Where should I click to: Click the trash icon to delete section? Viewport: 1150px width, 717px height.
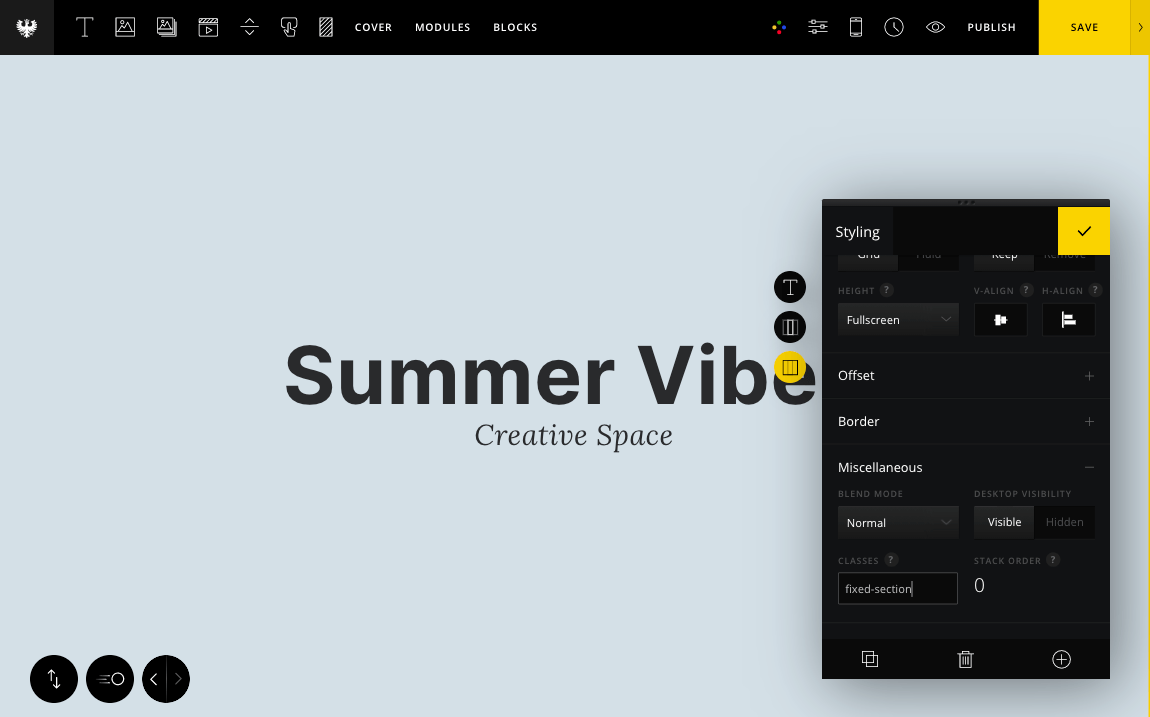965,659
